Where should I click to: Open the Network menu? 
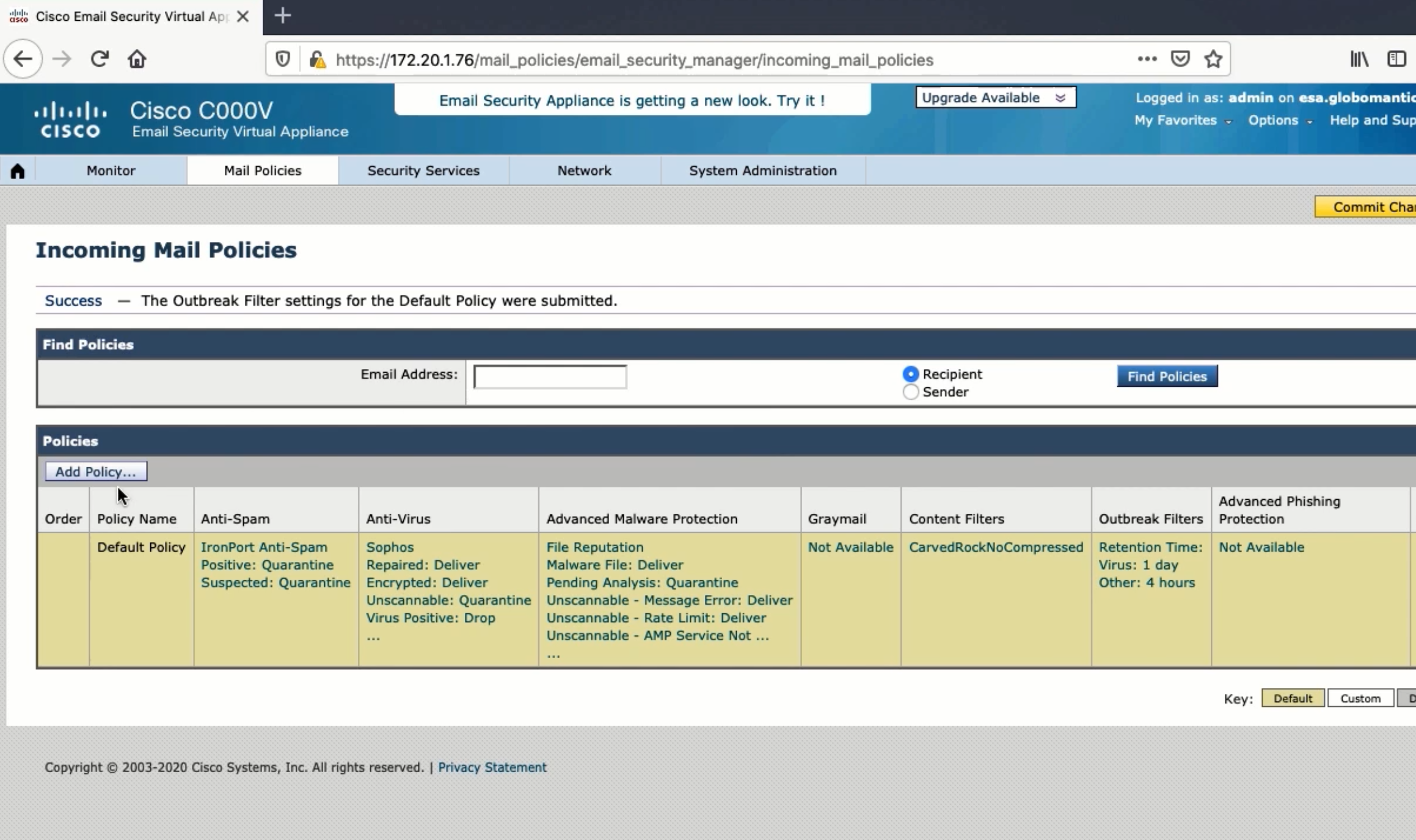coord(584,170)
